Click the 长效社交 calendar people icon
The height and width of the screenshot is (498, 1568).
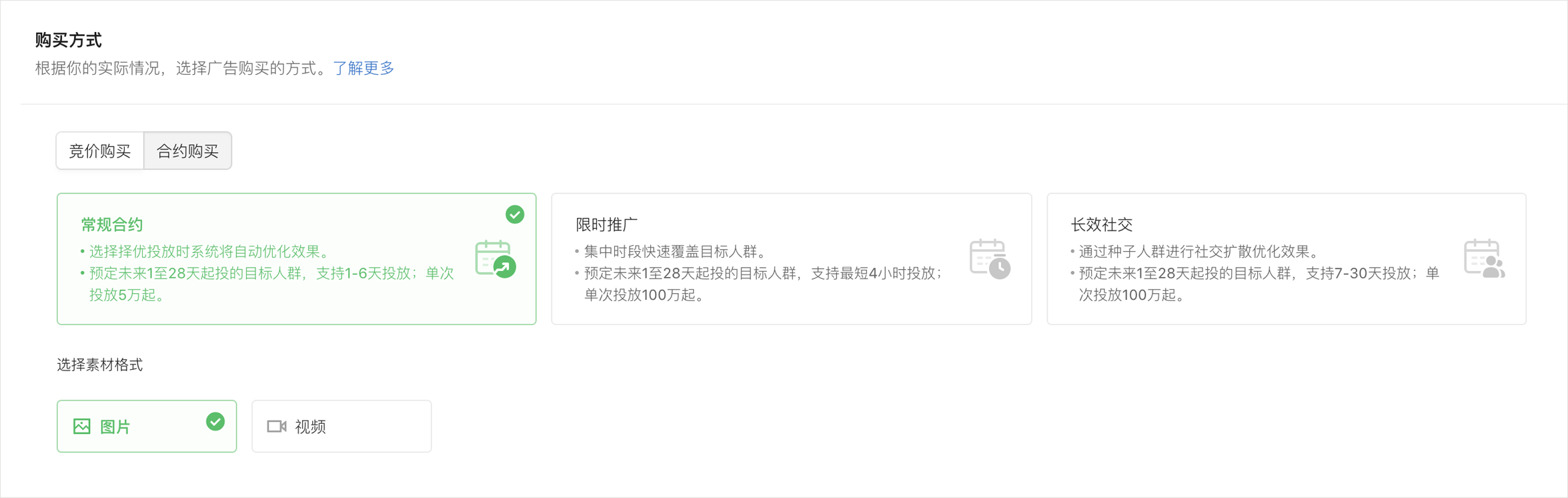tap(1485, 259)
